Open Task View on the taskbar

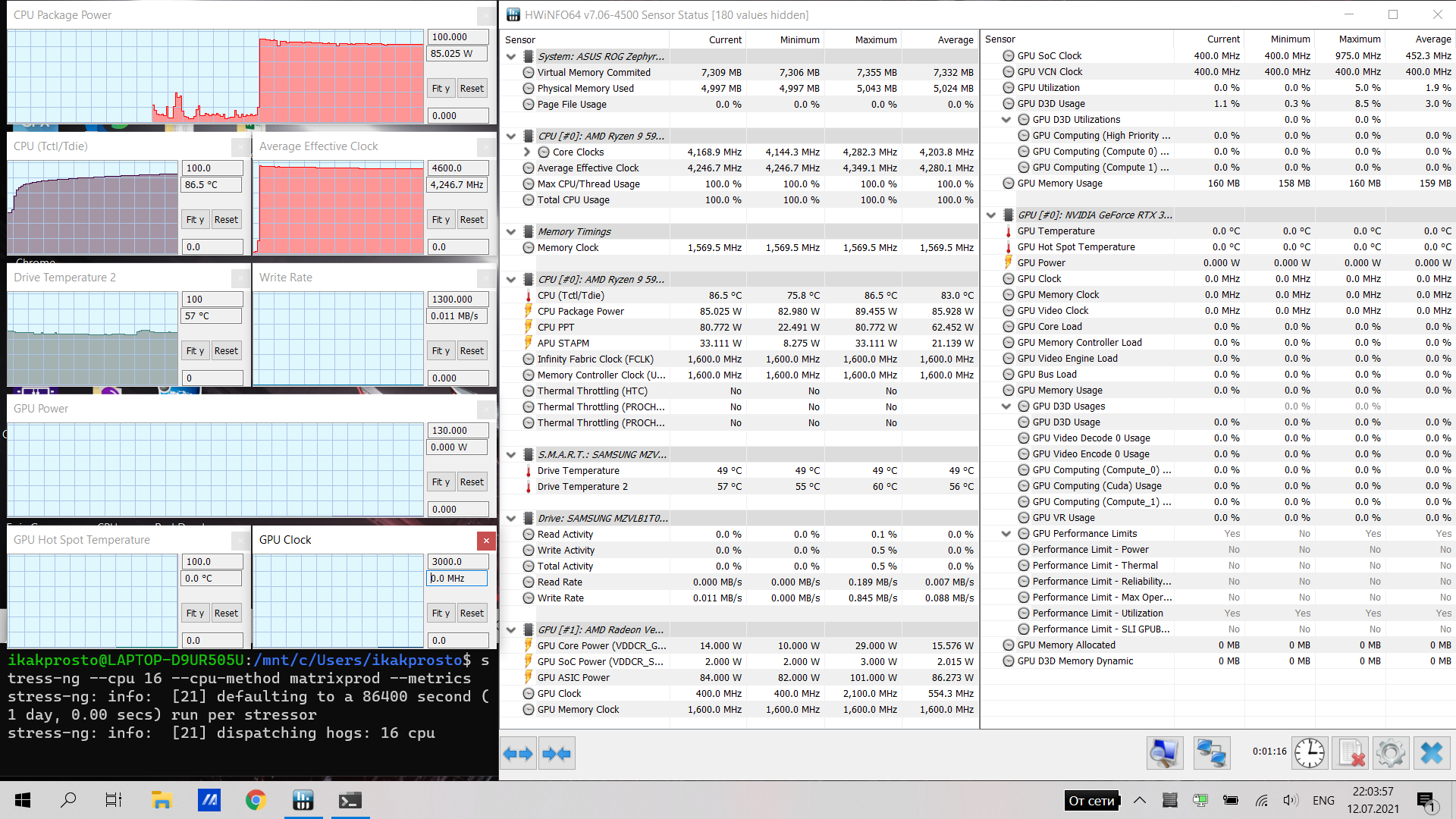tap(114, 800)
